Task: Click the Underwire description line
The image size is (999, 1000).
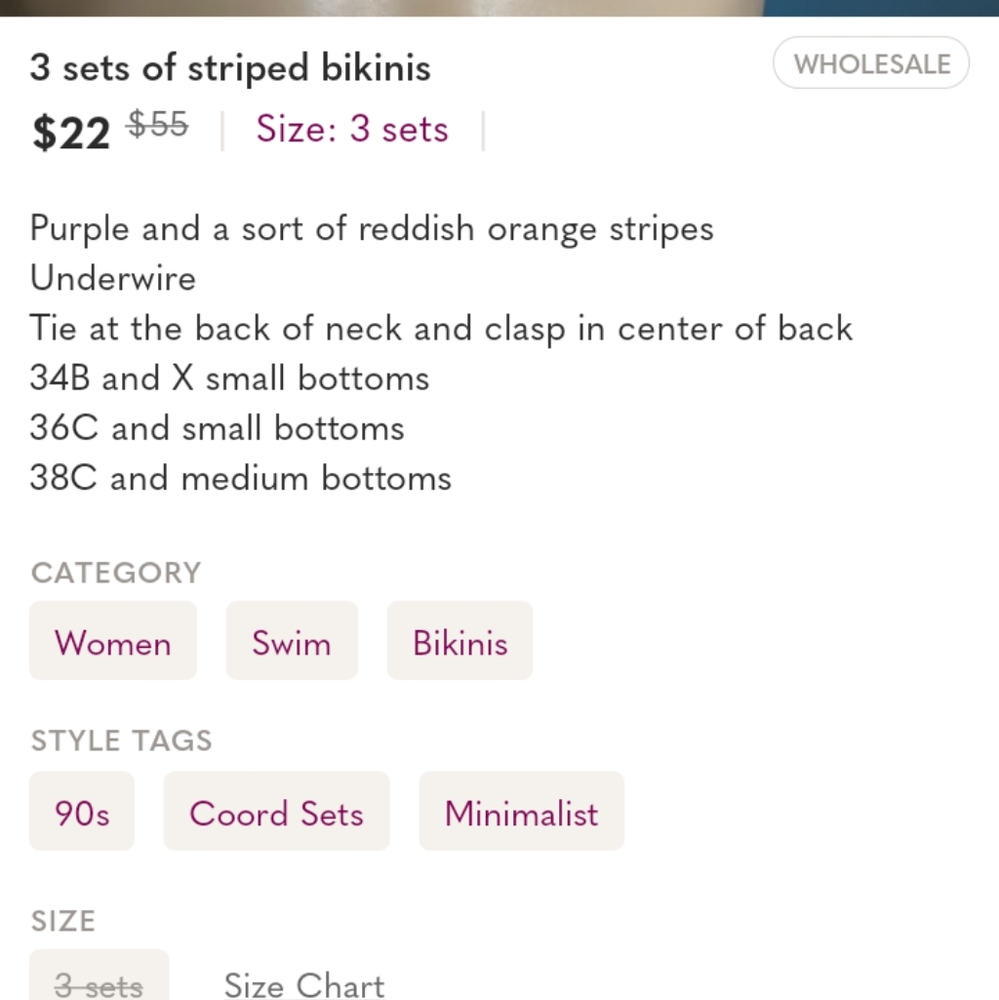Action: 113,278
